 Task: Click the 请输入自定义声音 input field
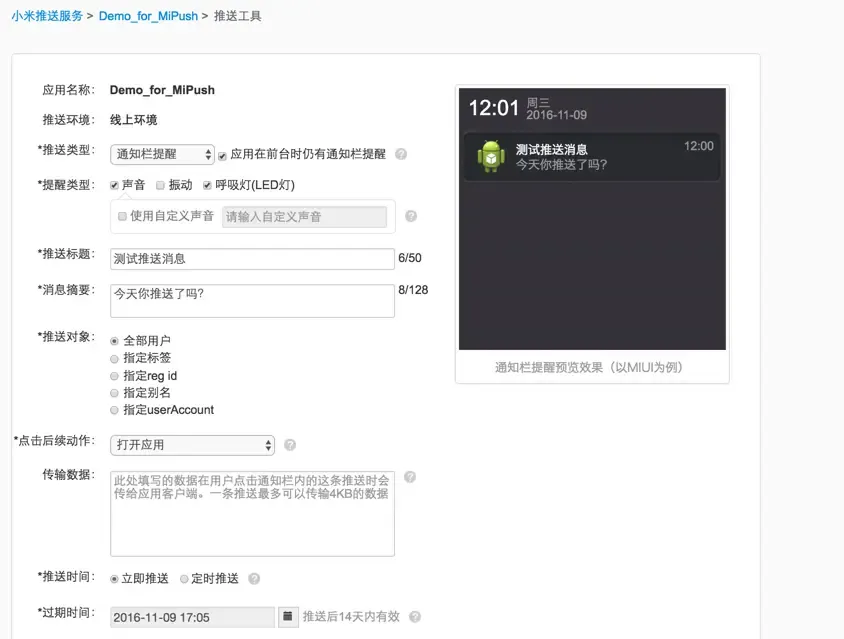304,216
